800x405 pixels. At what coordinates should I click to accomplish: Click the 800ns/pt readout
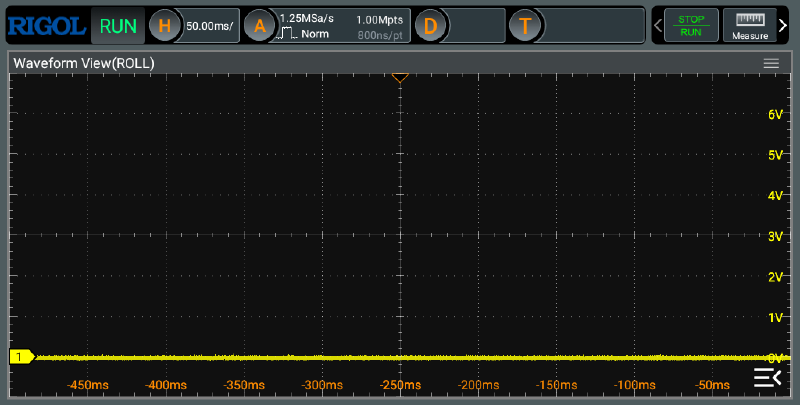(380, 35)
